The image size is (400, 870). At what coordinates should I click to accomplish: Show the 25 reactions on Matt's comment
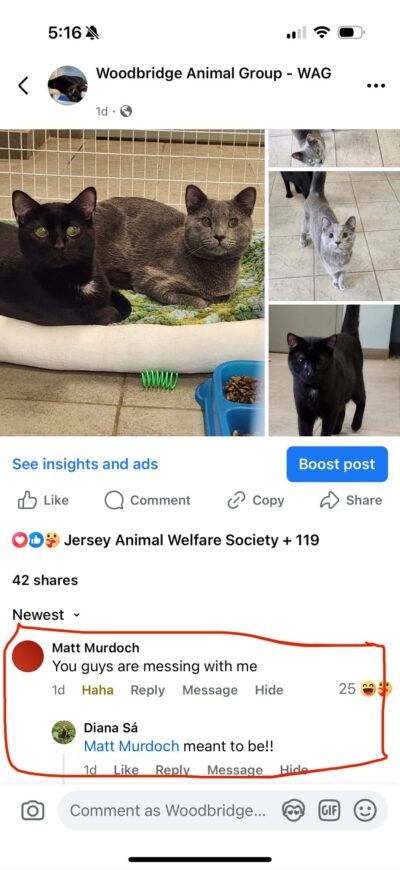(365, 689)
